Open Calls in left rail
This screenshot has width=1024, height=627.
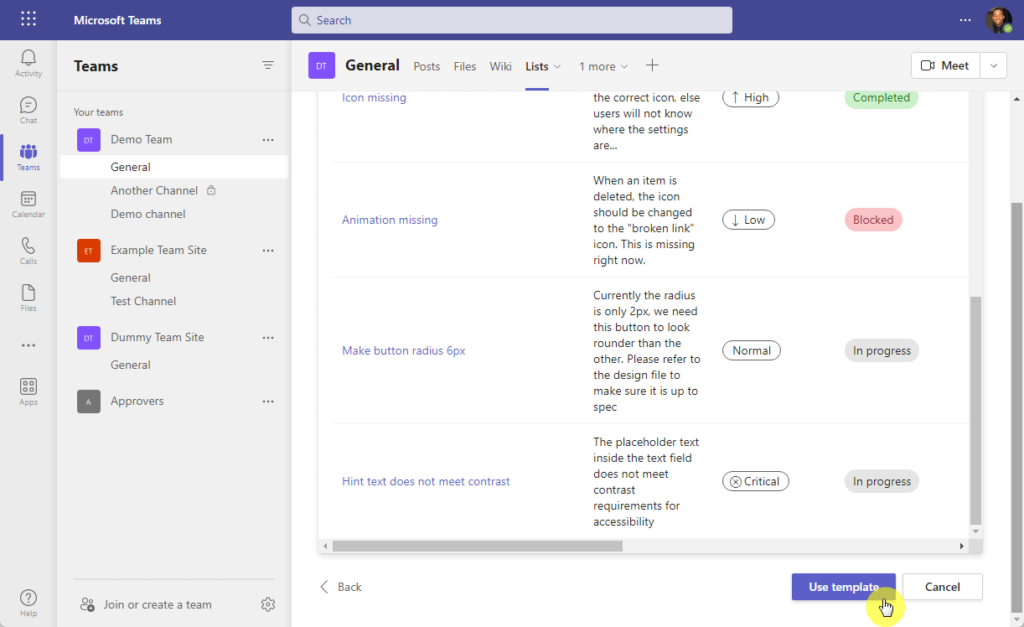coord(28,251)
